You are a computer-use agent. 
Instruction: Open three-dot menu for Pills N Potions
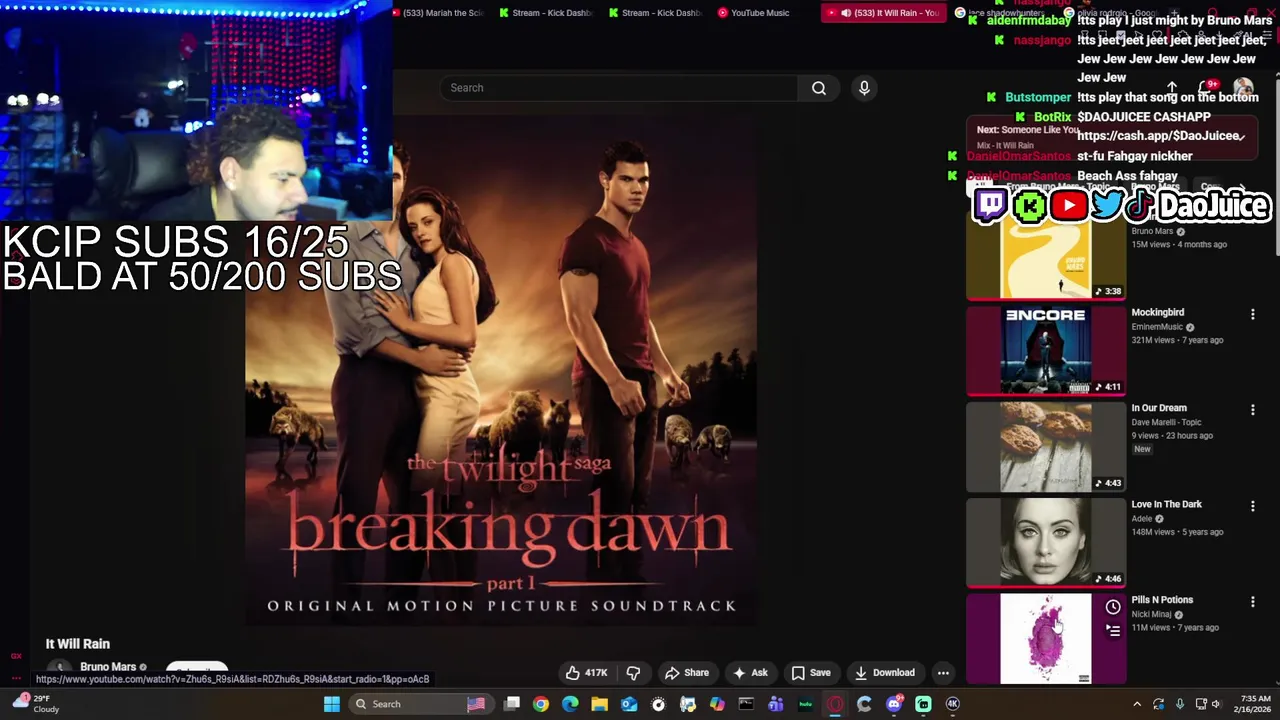click(1252, 602)
